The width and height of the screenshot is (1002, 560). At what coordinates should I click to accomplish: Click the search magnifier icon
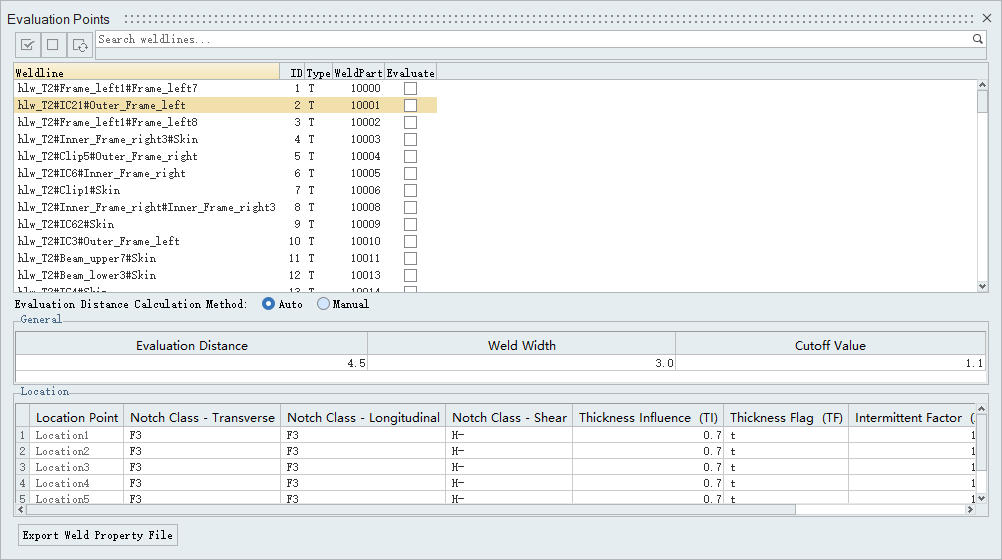coord(978,39)
